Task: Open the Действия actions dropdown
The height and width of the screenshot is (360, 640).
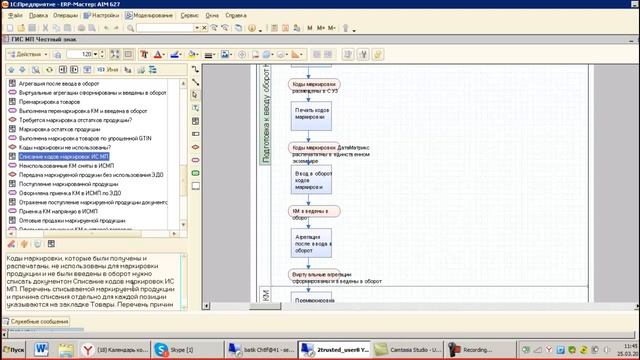Action: pos(28,54)
